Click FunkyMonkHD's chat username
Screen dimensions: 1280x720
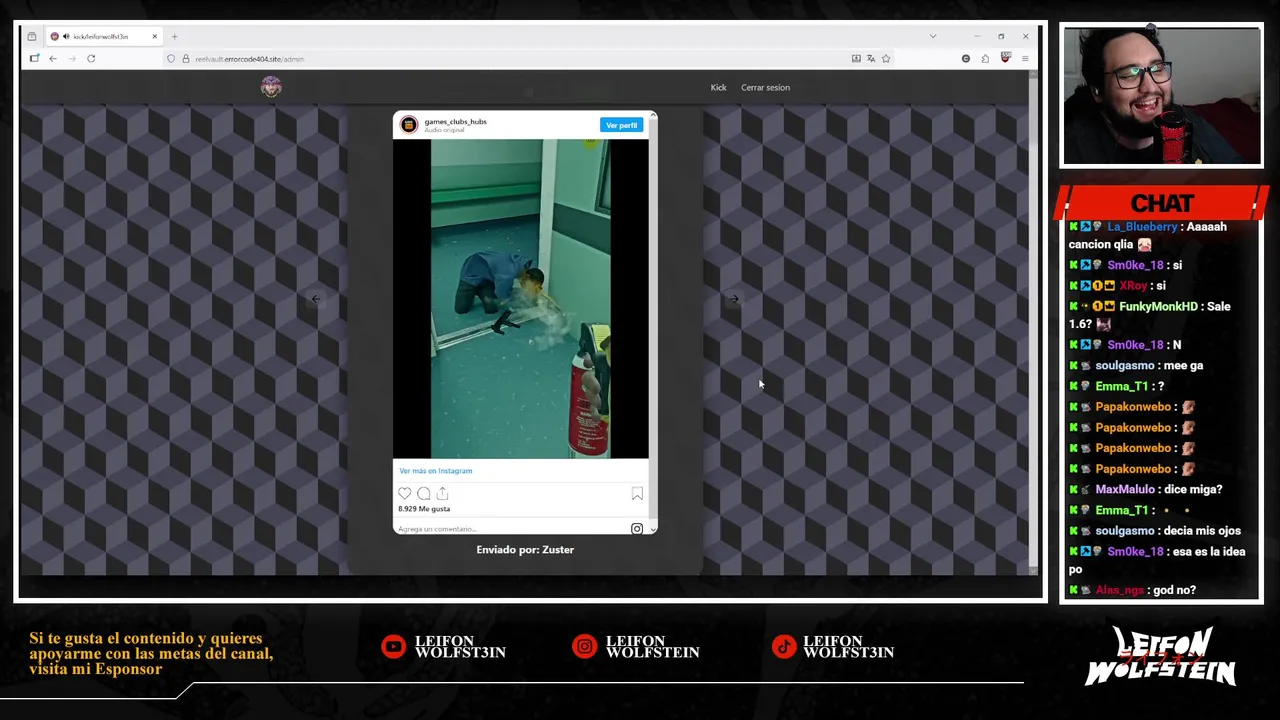click(x=1158, y=307)
